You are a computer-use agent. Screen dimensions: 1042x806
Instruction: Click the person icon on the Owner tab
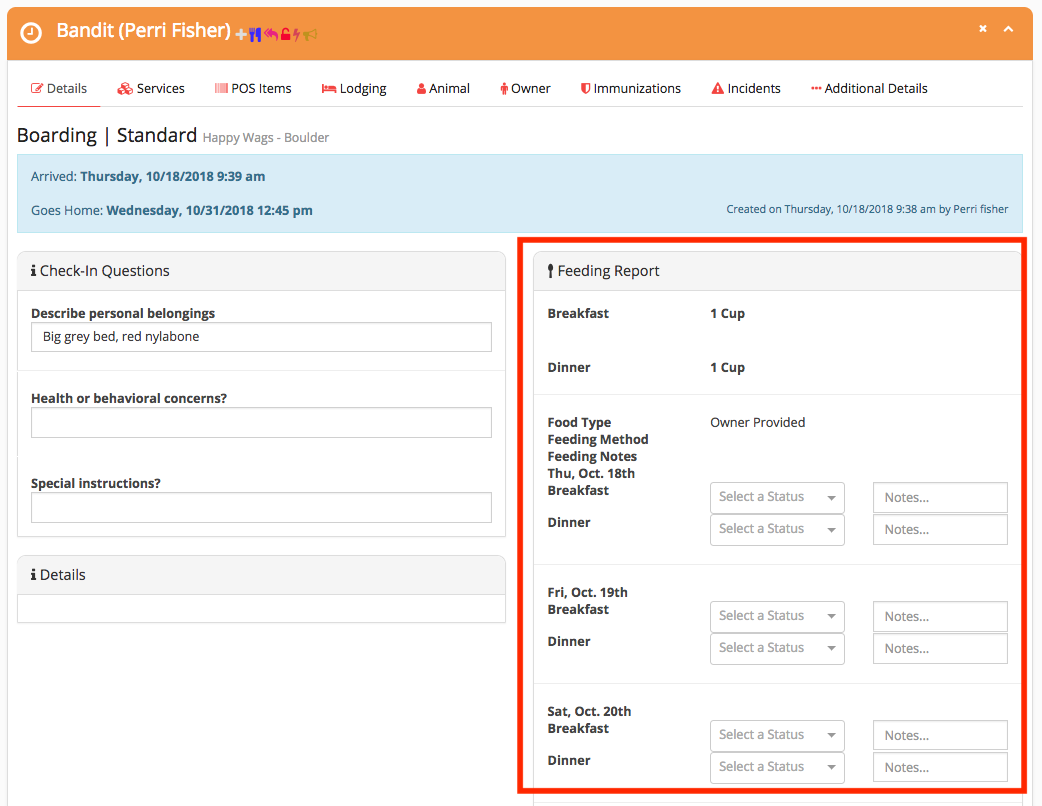[505, 88]
